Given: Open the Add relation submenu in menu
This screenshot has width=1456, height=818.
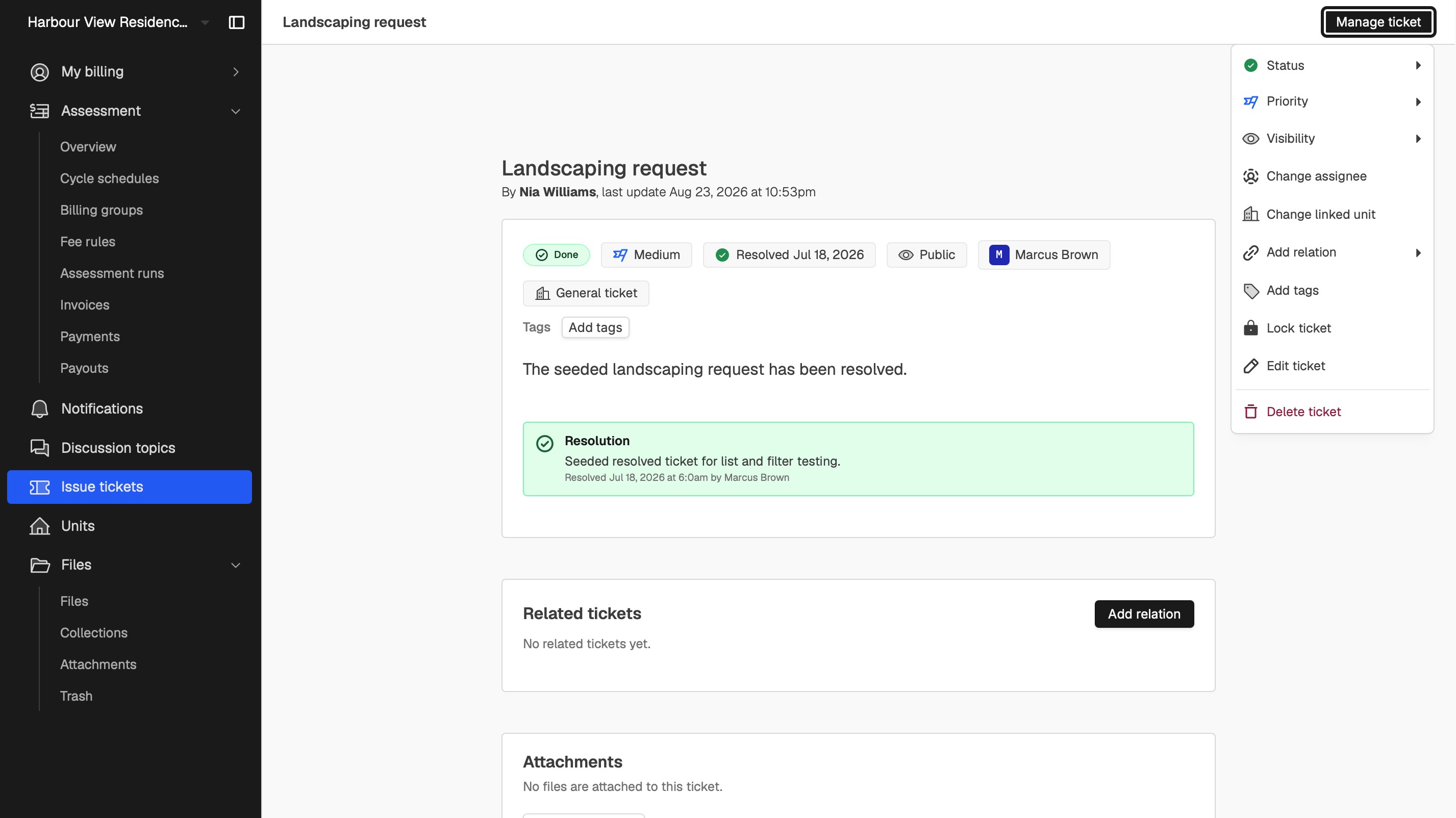Looking at the screenshot, I should [x=1332, y=252].
